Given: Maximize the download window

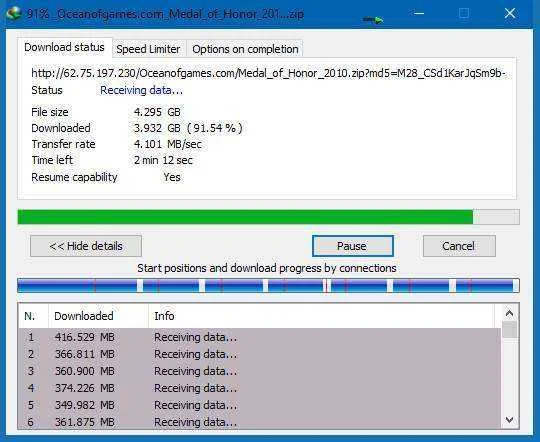Looking at the screenshot, I should coord(464,13).
